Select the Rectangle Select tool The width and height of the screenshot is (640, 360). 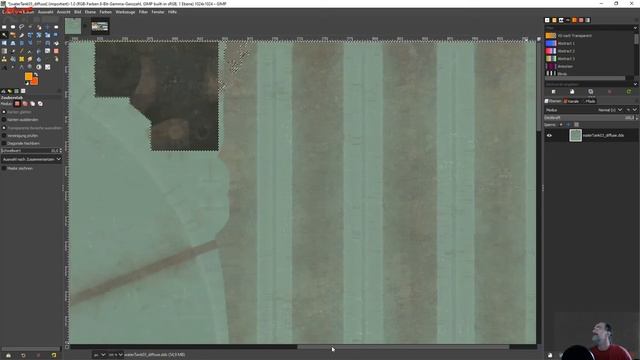pos(4,27)
